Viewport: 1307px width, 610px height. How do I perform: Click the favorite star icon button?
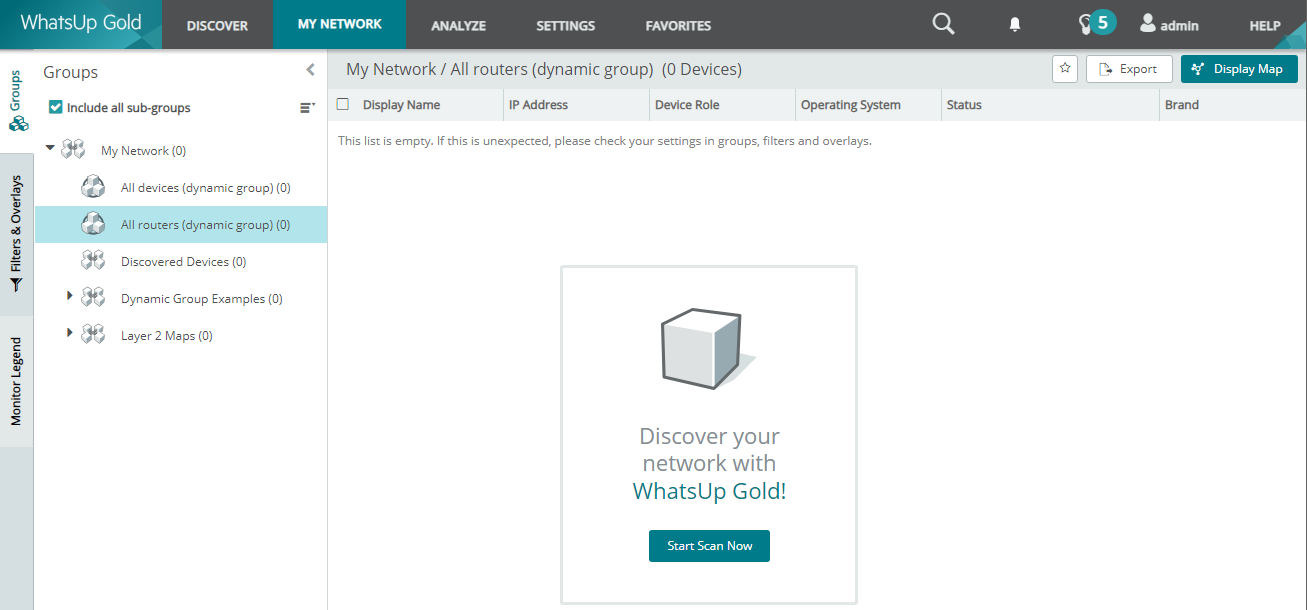pos(1065,69)
